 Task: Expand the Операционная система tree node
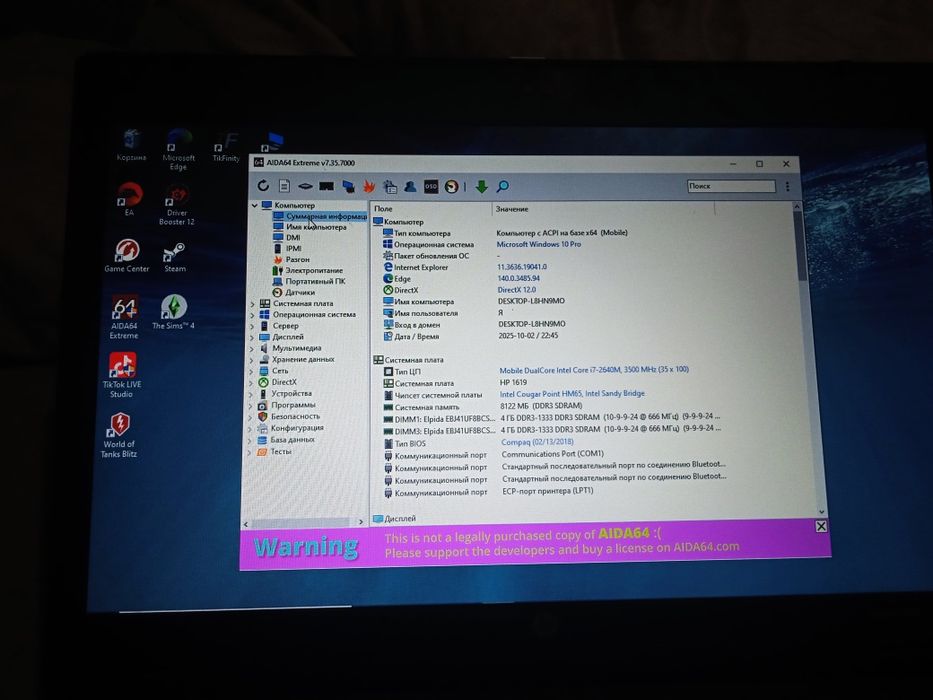point(252,315)
